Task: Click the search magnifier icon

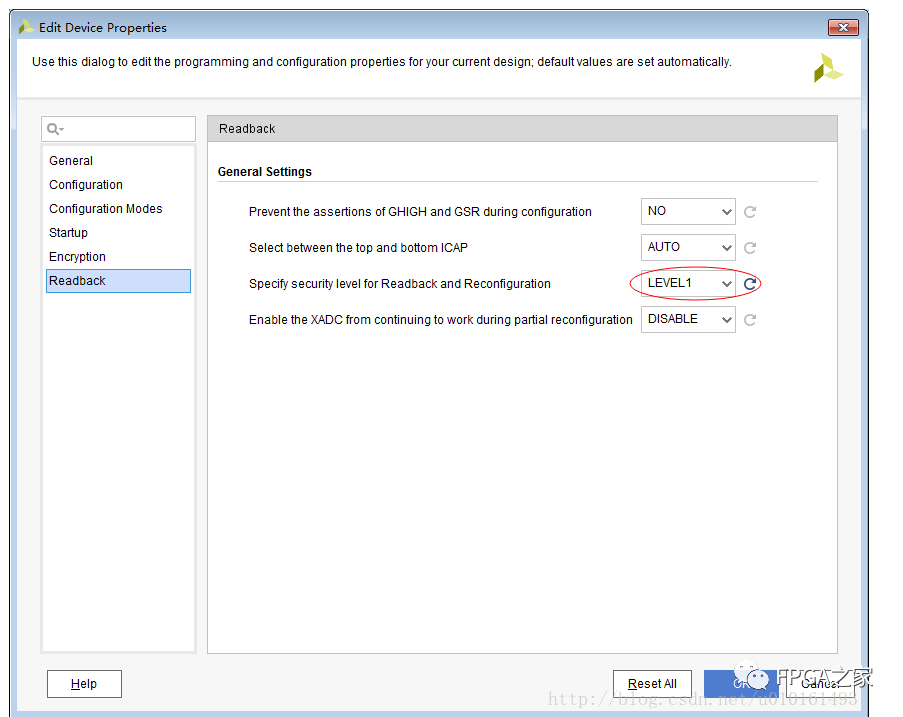Action: [55, 129]
